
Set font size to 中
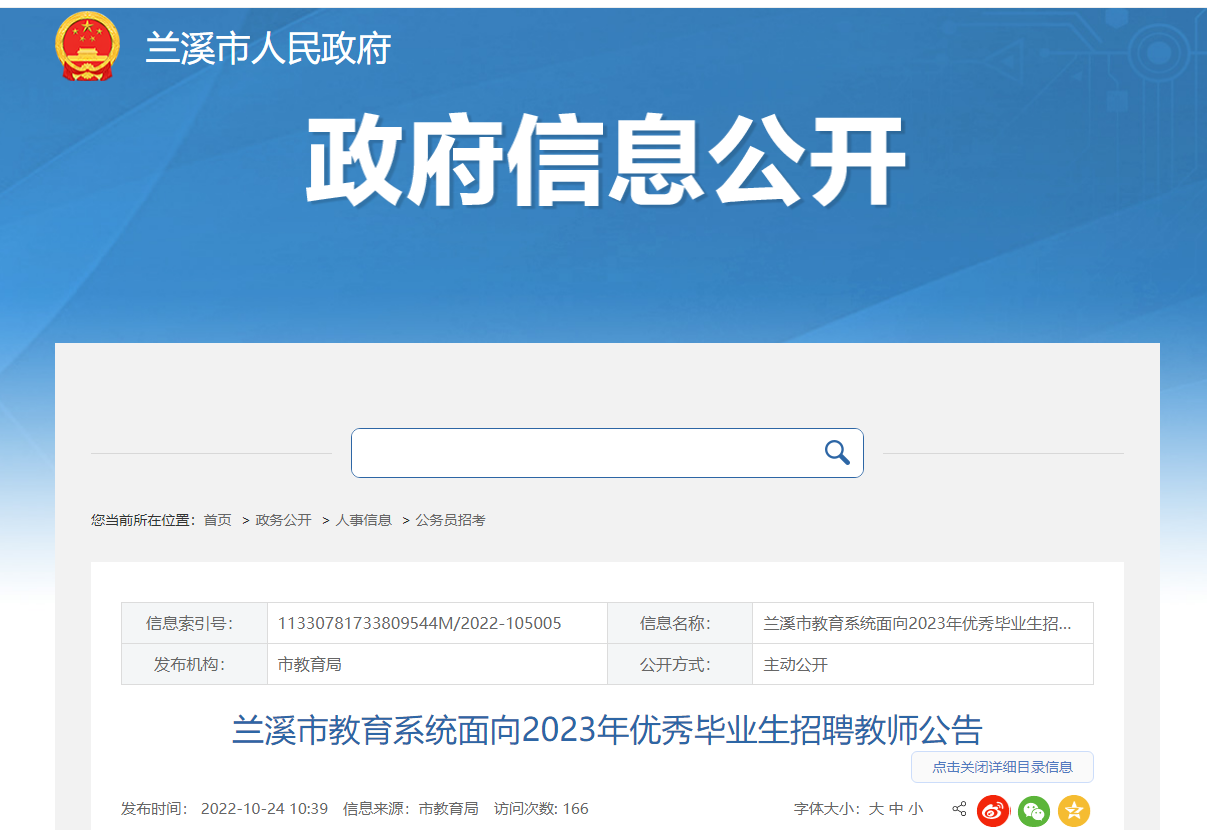click(896, 809)
